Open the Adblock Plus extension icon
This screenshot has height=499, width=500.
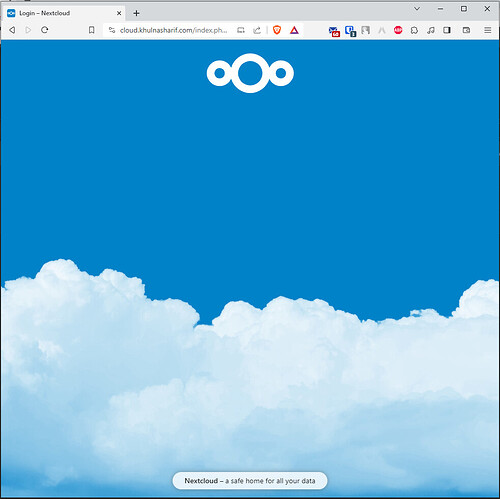coord(398,30)
